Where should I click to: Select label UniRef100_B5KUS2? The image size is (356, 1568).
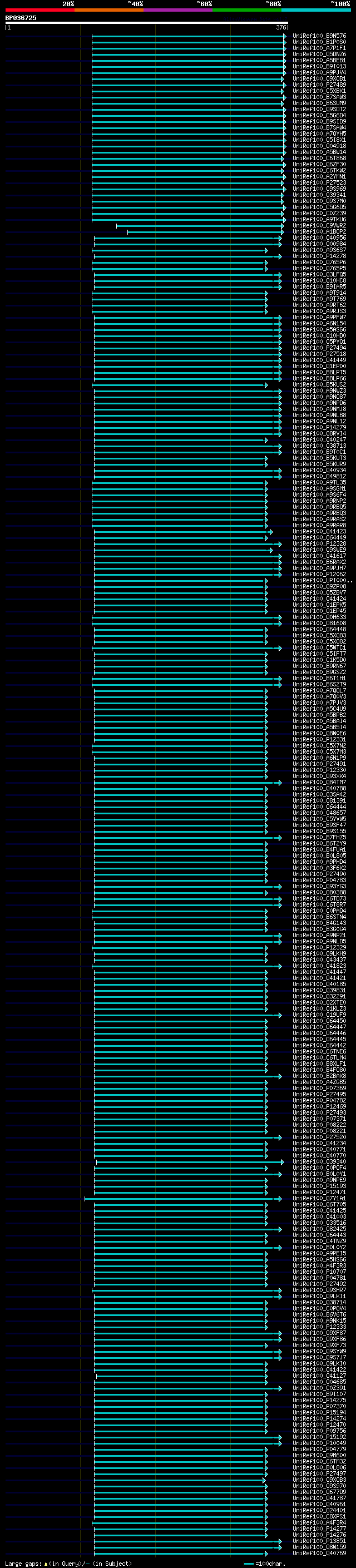pos(319,385)
